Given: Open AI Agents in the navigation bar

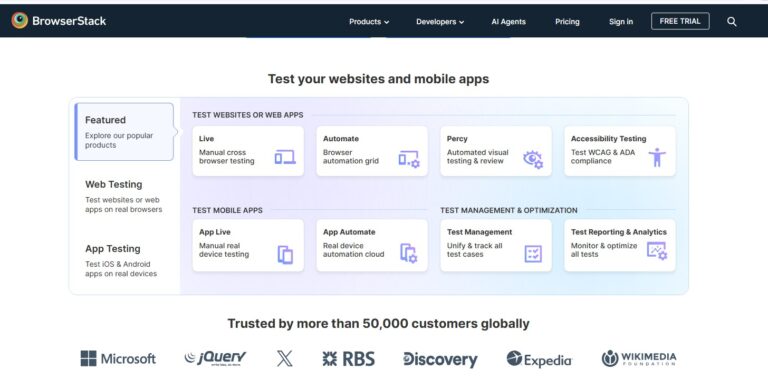Looking at the screenshot, I should (508, 22).
